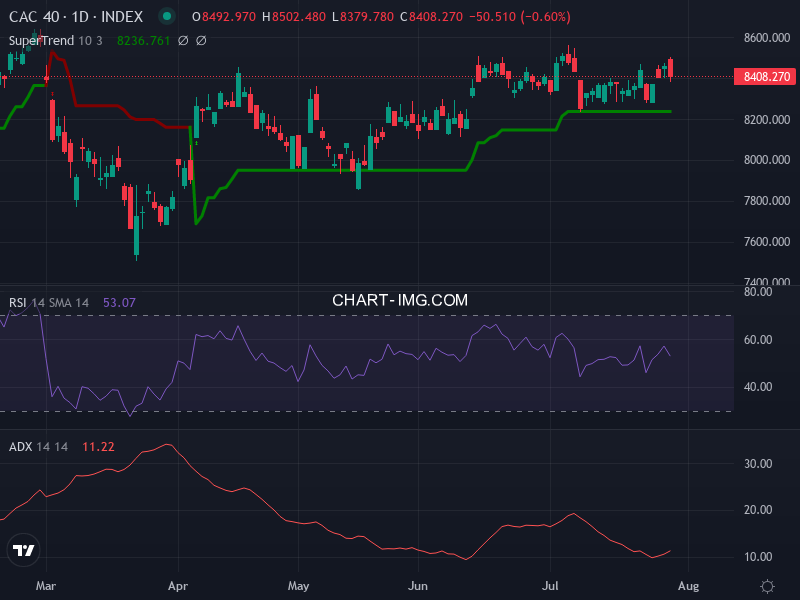The width and height of the screenshot is (800, 600).
Task: Click the 8600.000 price axis label
Action: pos(767,38)
